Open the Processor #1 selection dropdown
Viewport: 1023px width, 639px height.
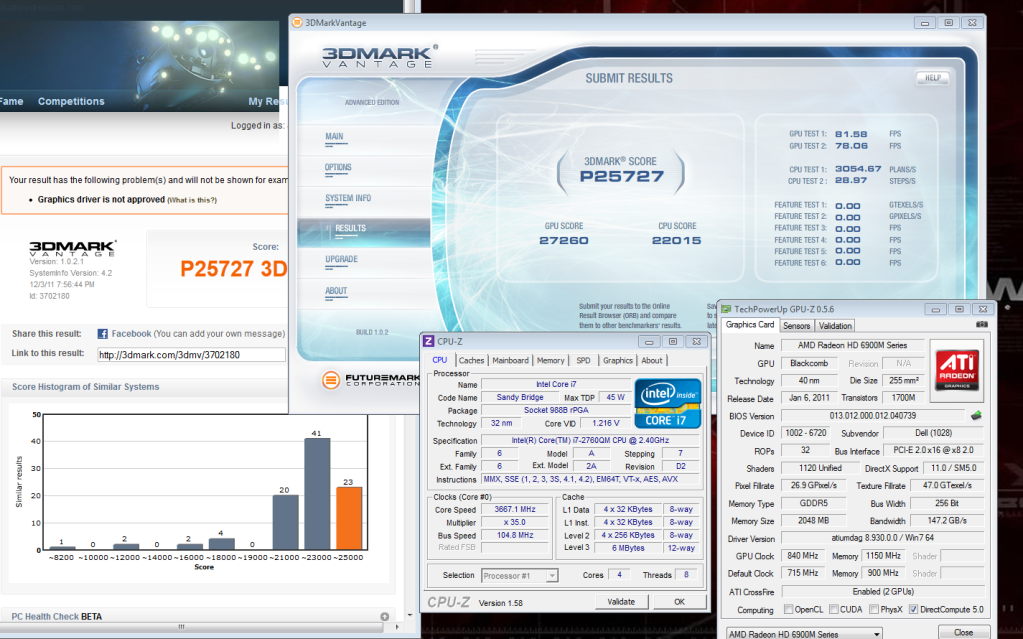click(516, 575)
